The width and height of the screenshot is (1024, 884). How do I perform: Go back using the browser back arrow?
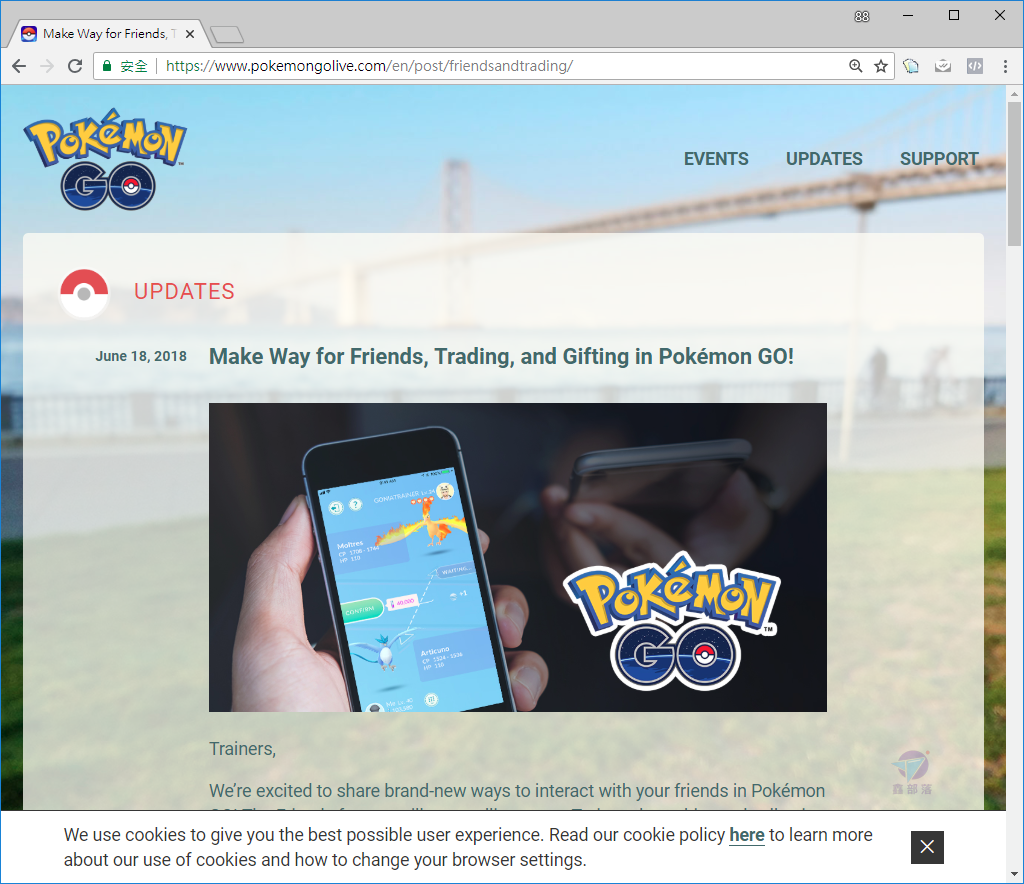(x=19, y=66)
